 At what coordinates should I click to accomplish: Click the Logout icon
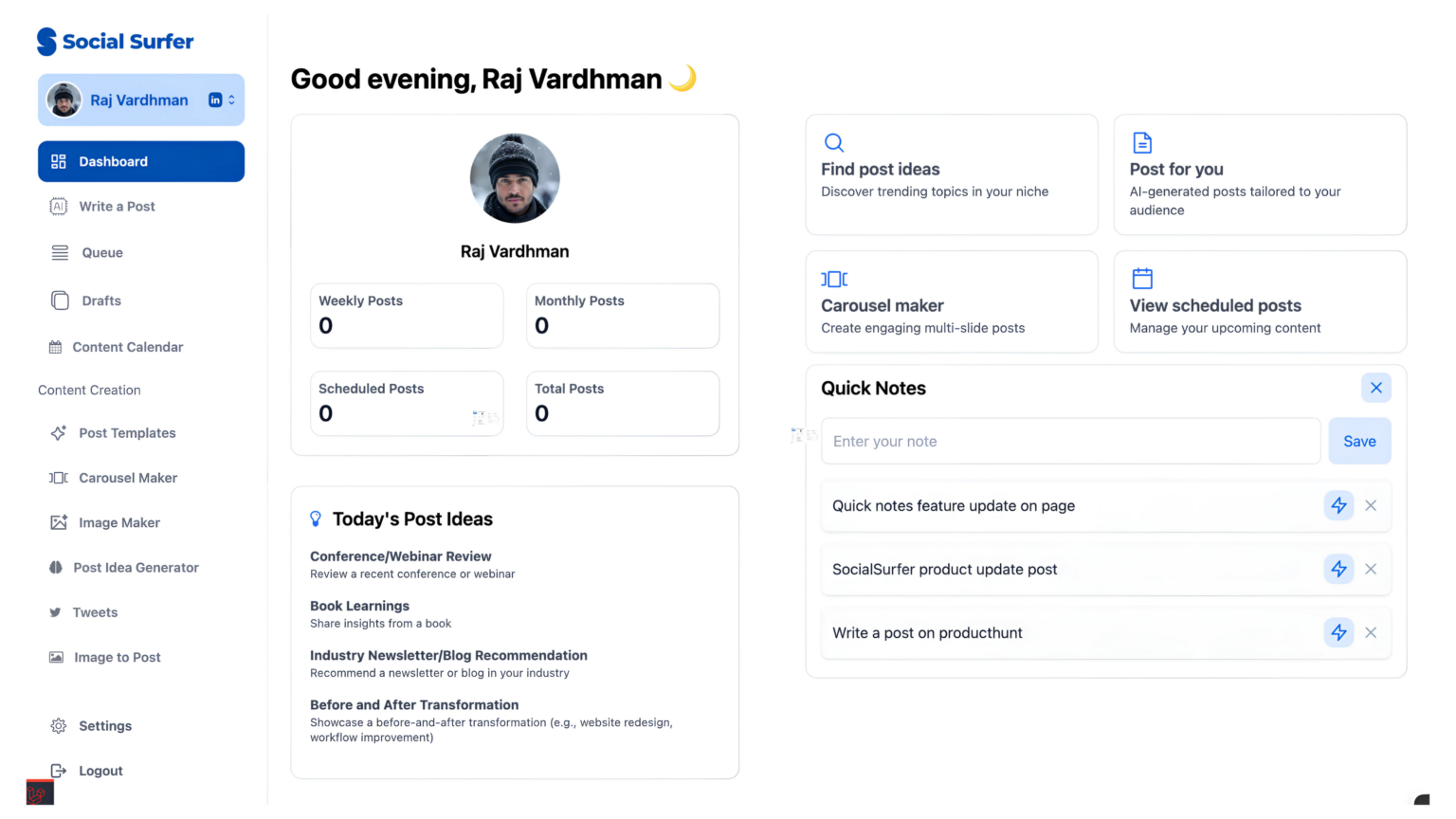pos(59,771)
